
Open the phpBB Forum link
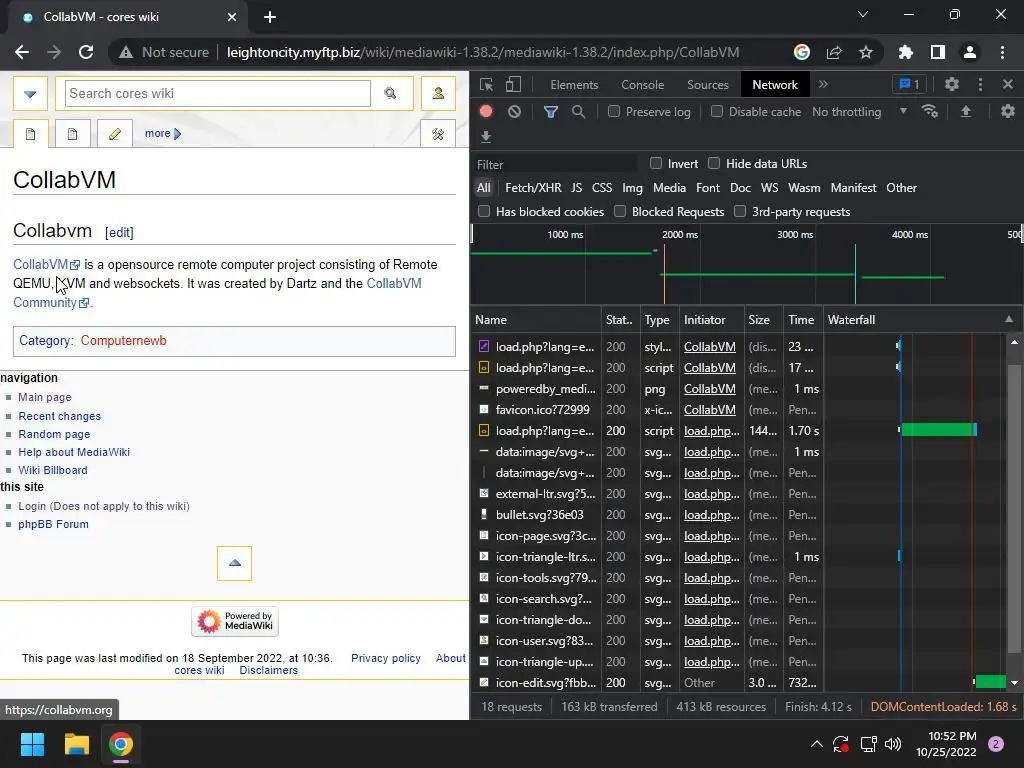[x=53, y=524]
